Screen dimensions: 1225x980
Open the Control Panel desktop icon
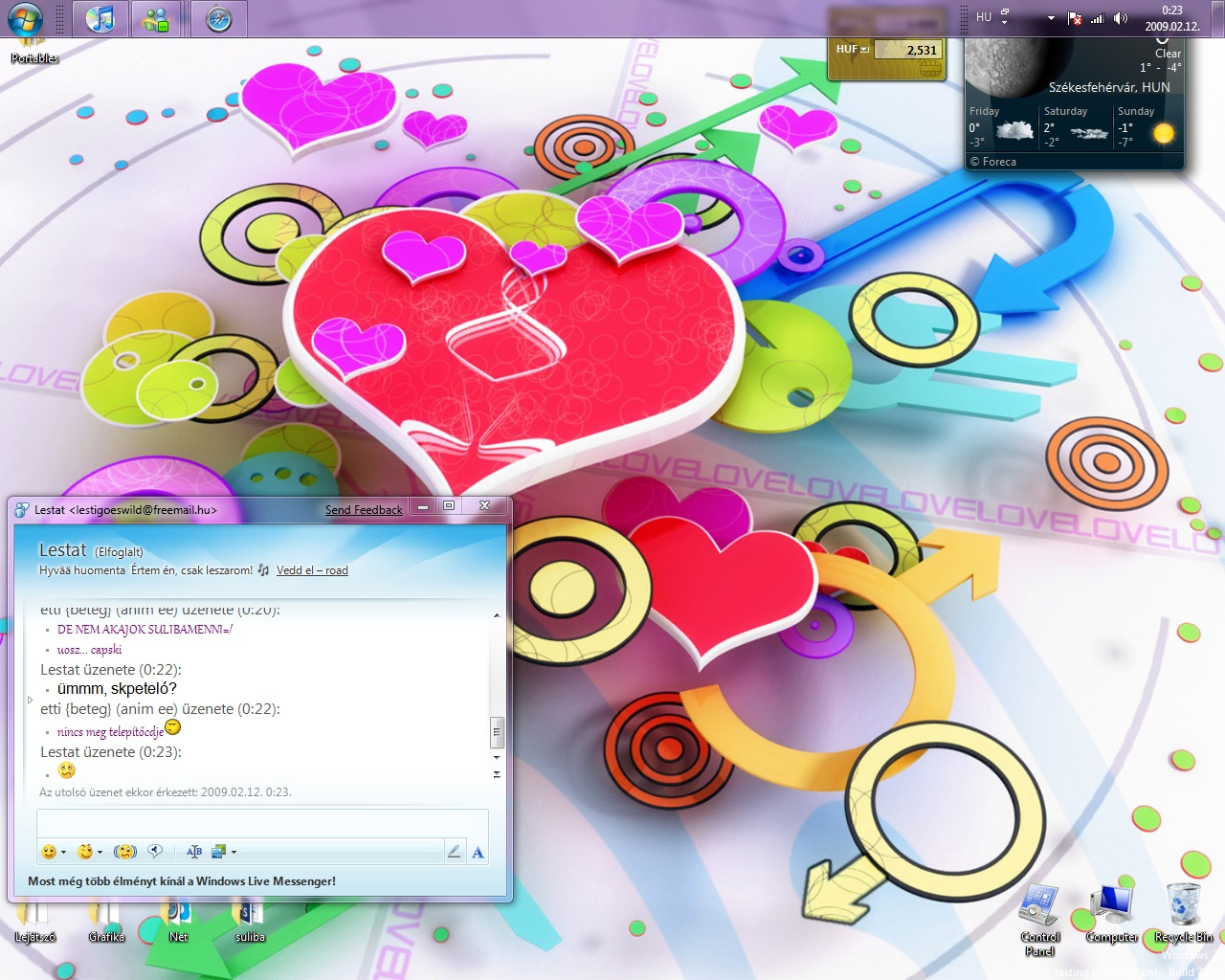click(1040, 920)
